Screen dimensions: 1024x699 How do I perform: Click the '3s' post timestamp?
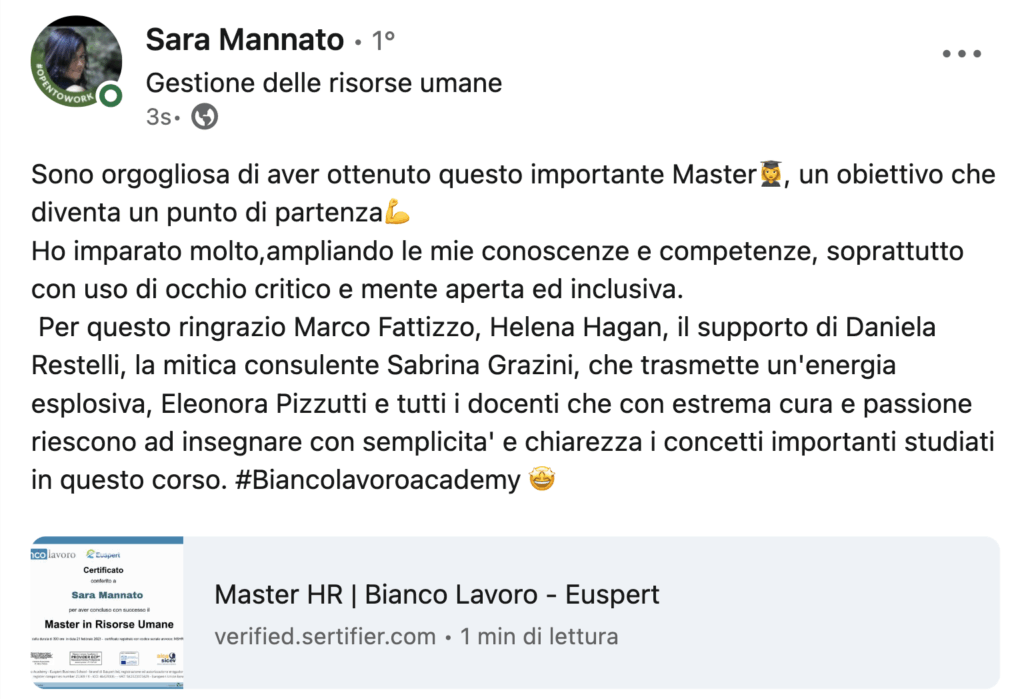click(x=159, y=117)
